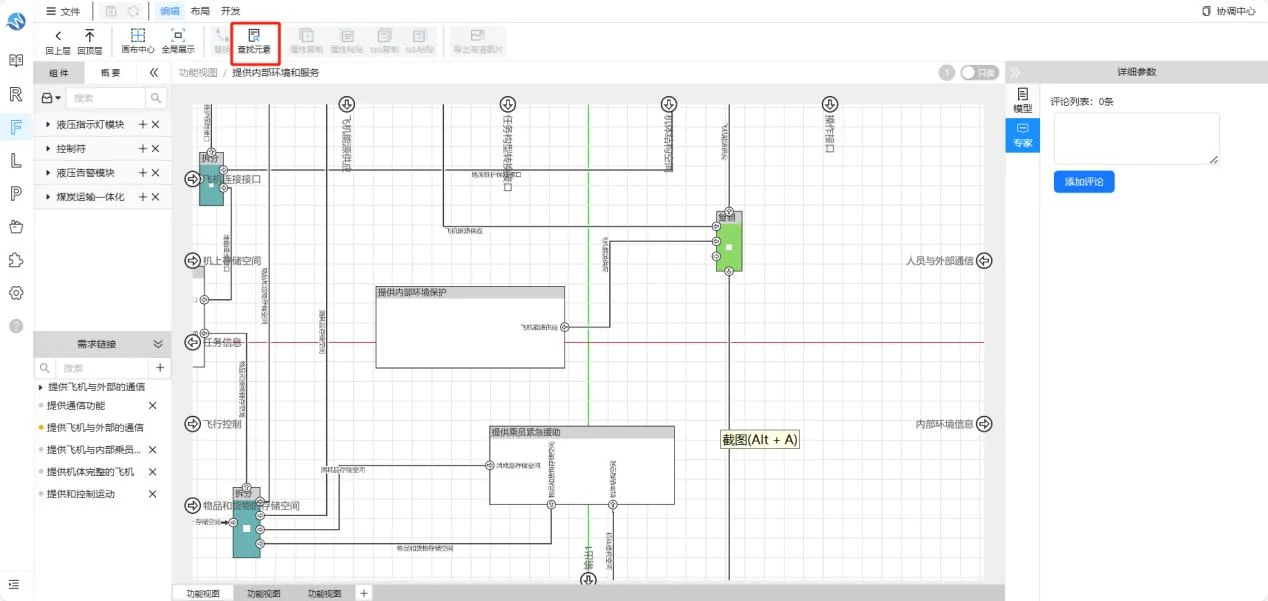Open the P module in the sidebar
The width and height of the screenshot is (1268, 601).
click(x=16, y=193)
